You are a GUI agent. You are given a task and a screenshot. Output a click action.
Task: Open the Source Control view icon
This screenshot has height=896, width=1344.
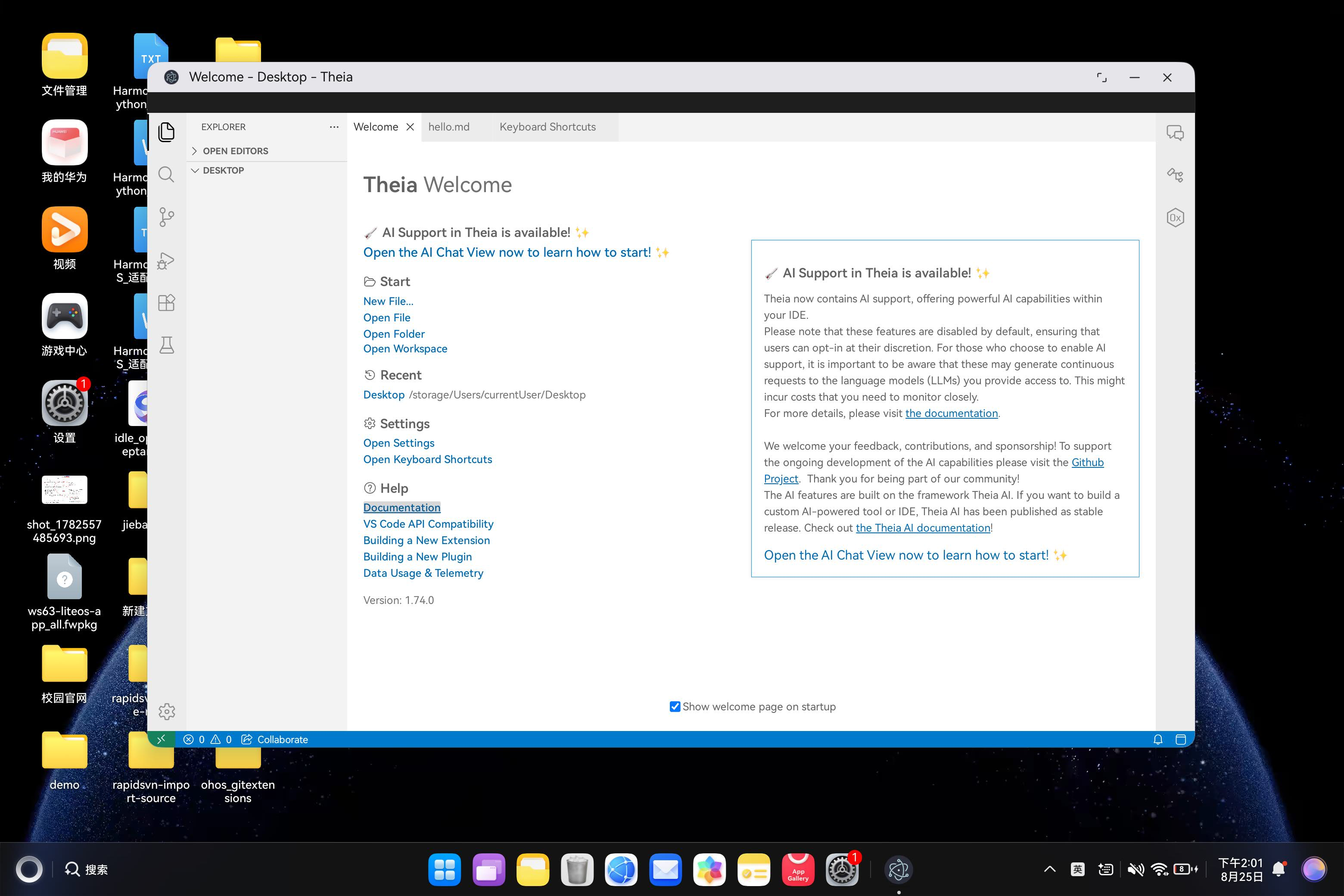tap(166, 217)
